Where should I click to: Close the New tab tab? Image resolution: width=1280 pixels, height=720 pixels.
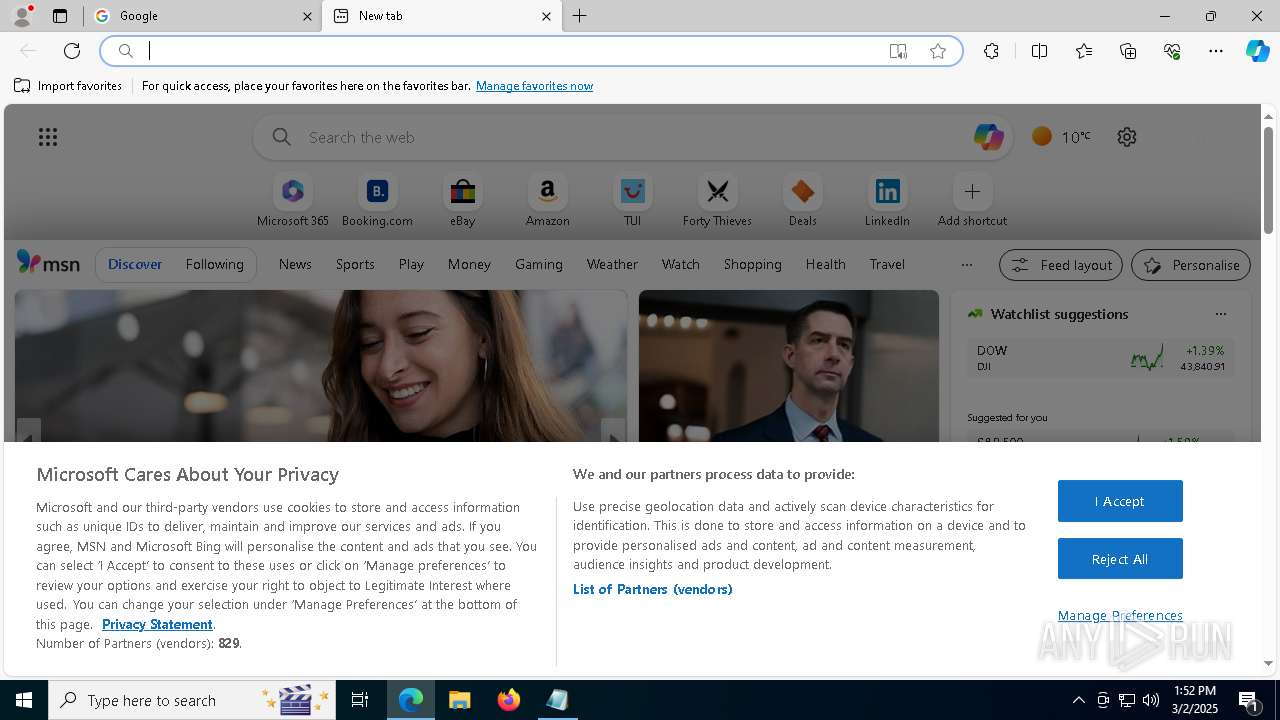[x=546, y=16]
